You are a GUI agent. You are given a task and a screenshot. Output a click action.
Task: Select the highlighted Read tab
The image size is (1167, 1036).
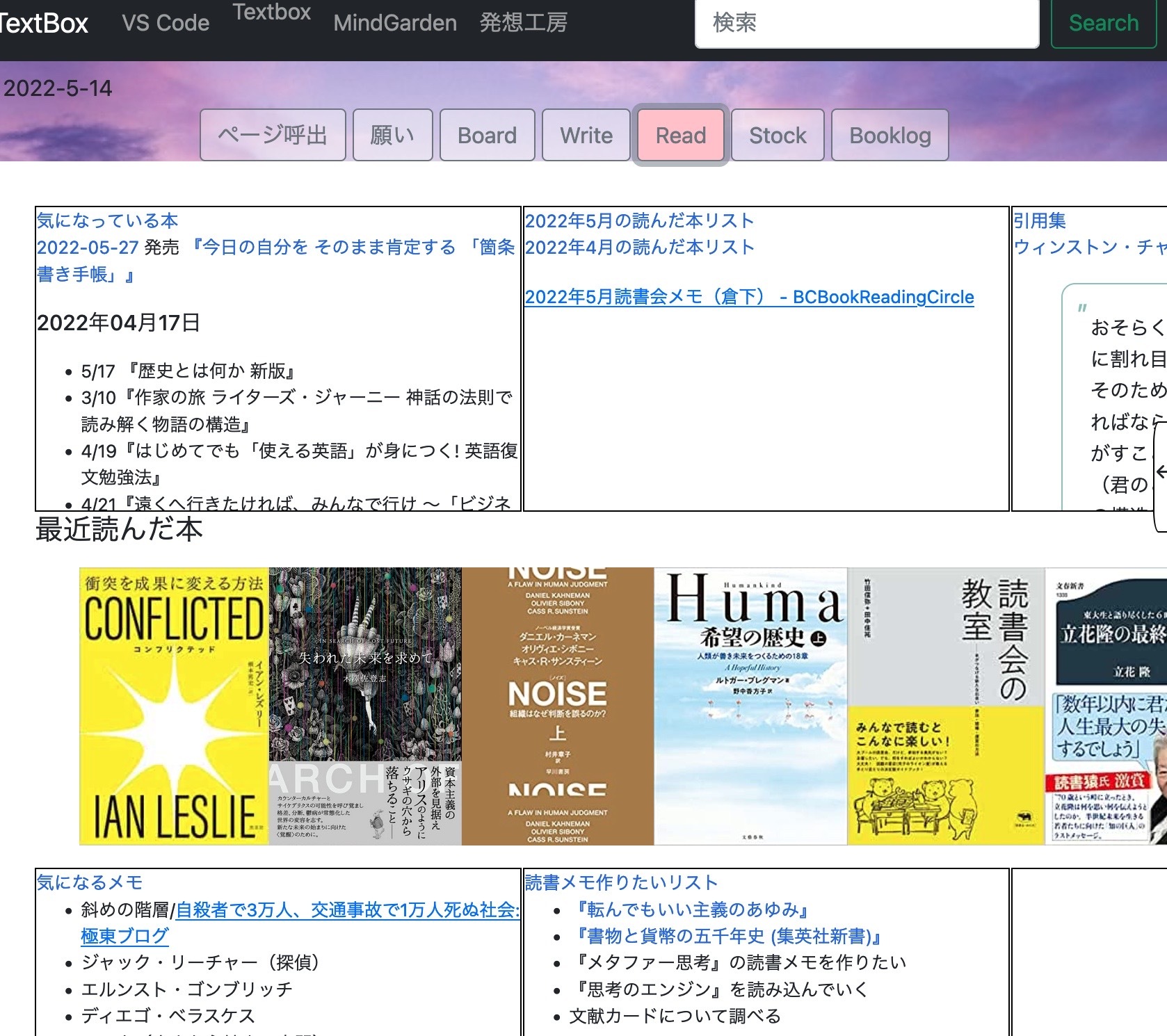[x=680, y=135]
